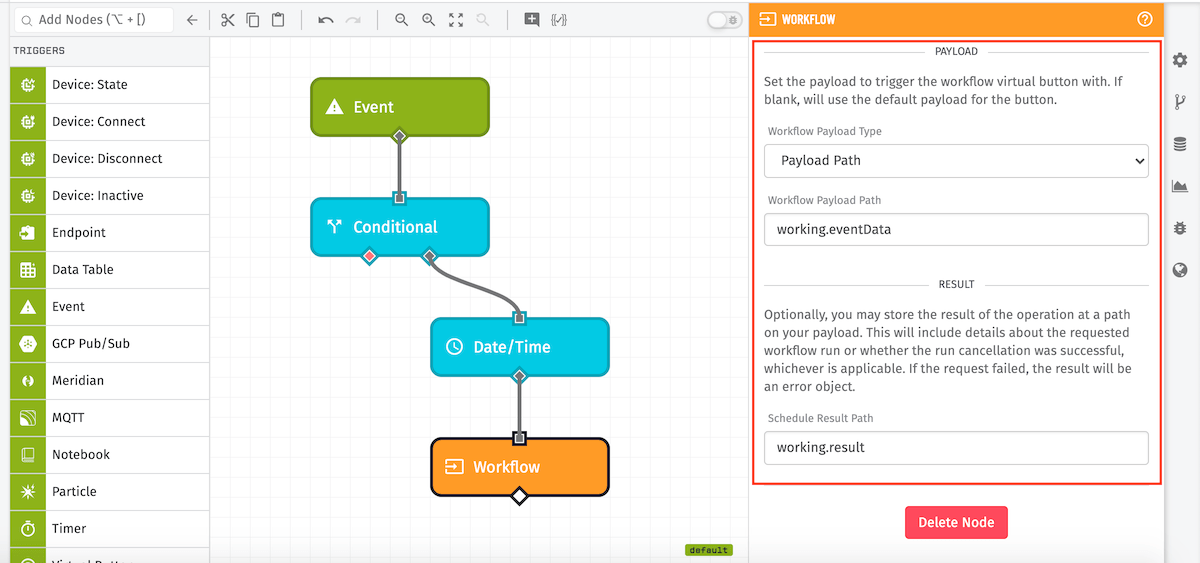
Task: Select the orange Workflow node on canvas
Action: tap(519, 467)
